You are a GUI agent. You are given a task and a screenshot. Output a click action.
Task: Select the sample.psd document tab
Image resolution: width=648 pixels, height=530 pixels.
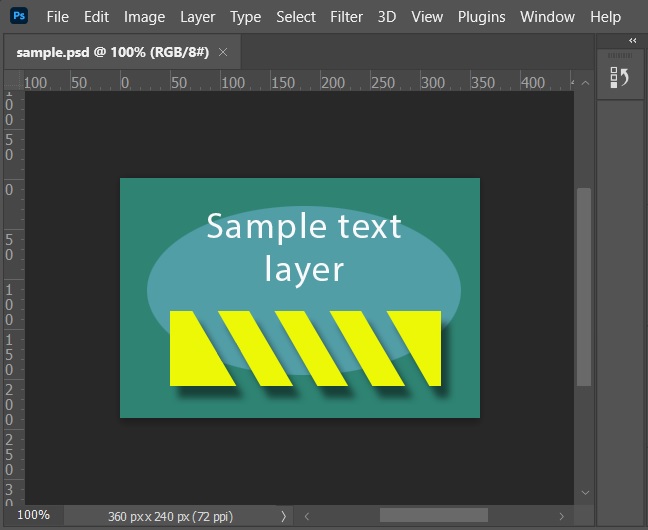coord(112,52)
